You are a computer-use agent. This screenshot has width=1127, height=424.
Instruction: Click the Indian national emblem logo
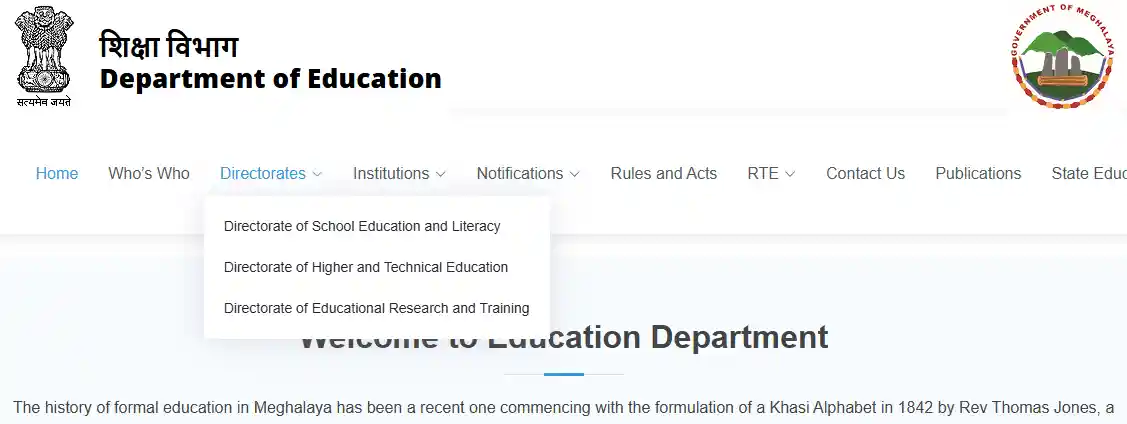click(x=43, y=55)
